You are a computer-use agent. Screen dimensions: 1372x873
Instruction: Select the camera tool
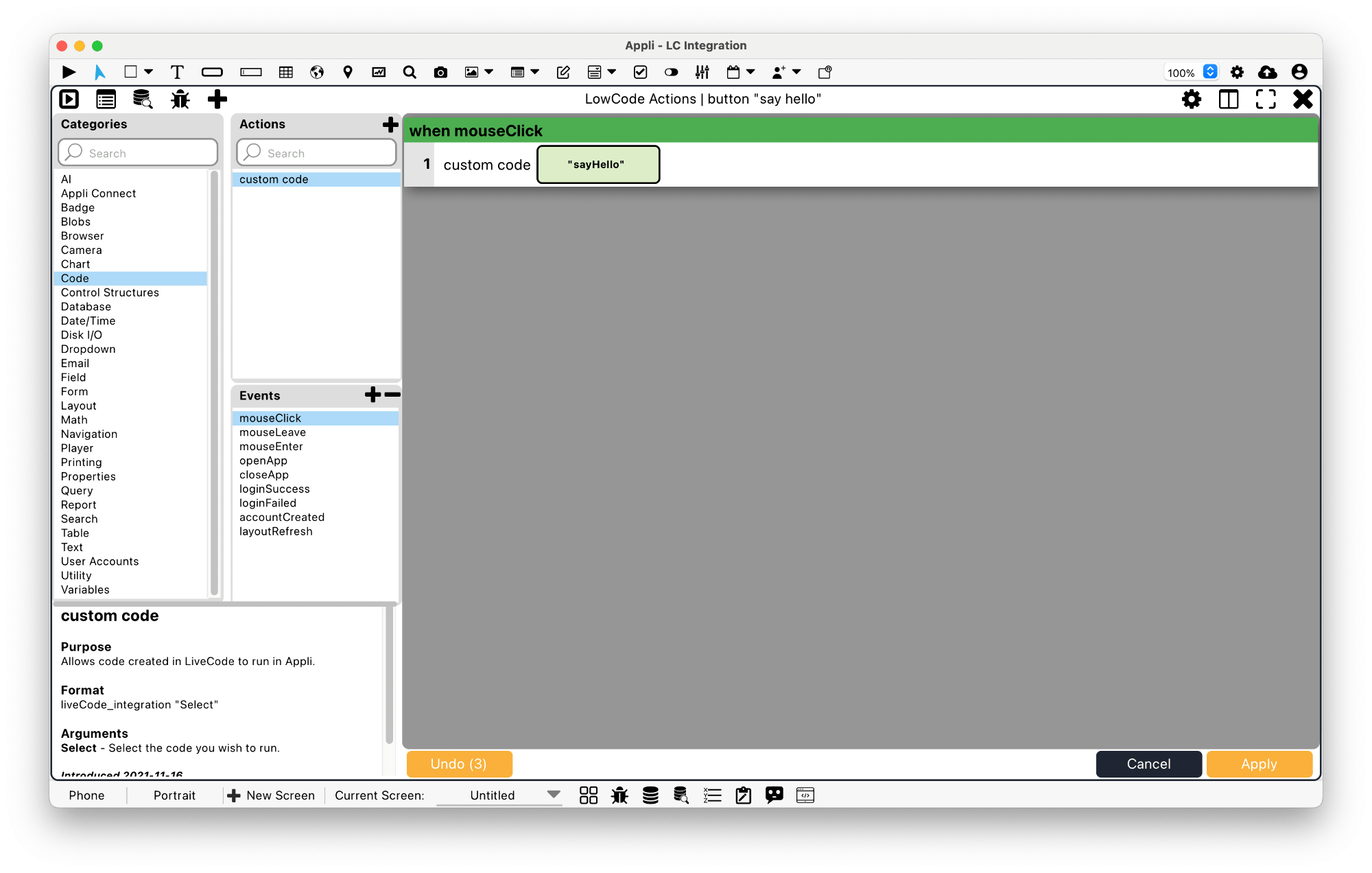(x=440, y=72)
